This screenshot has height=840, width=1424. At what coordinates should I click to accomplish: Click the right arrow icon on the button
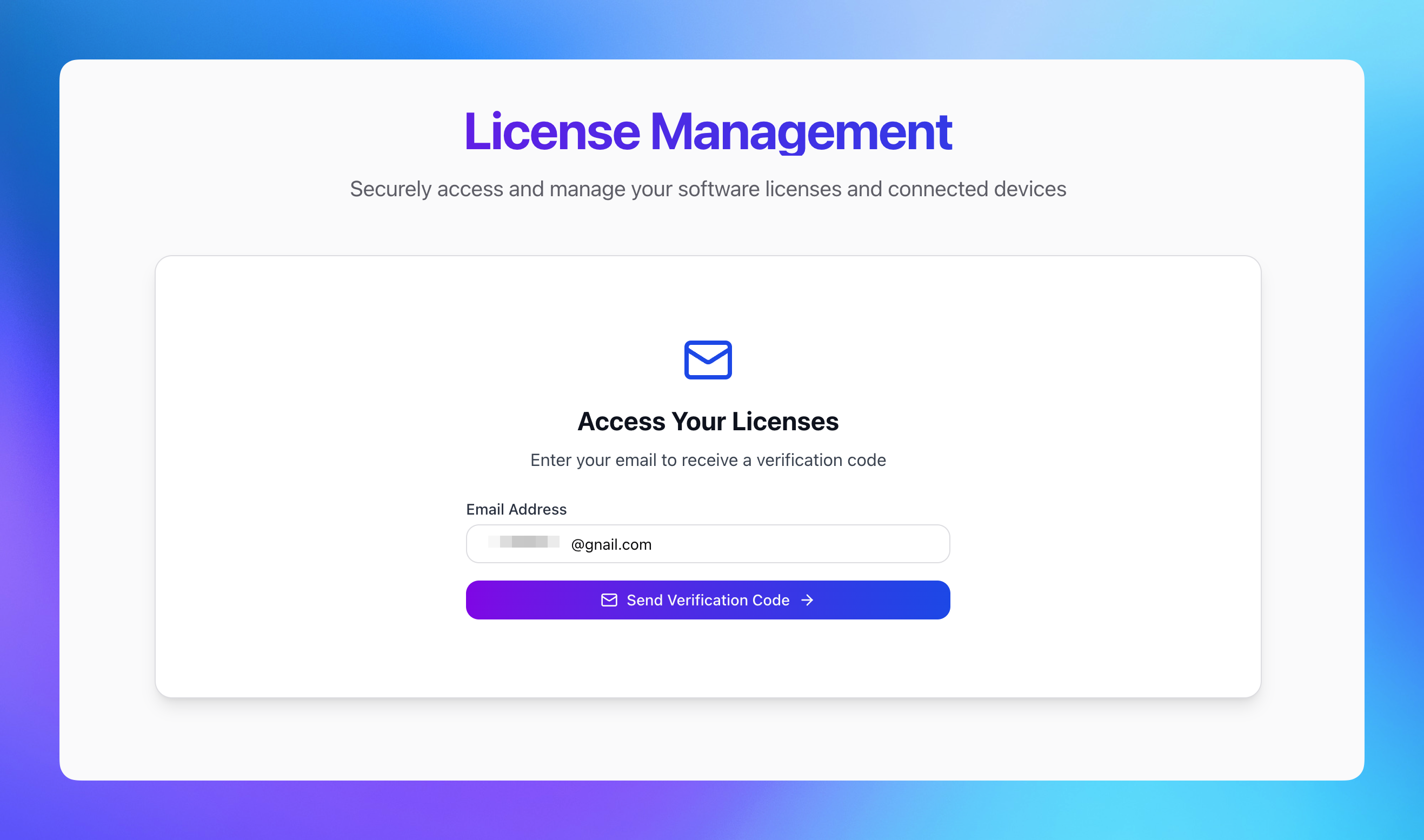click(x=808, y=600)
